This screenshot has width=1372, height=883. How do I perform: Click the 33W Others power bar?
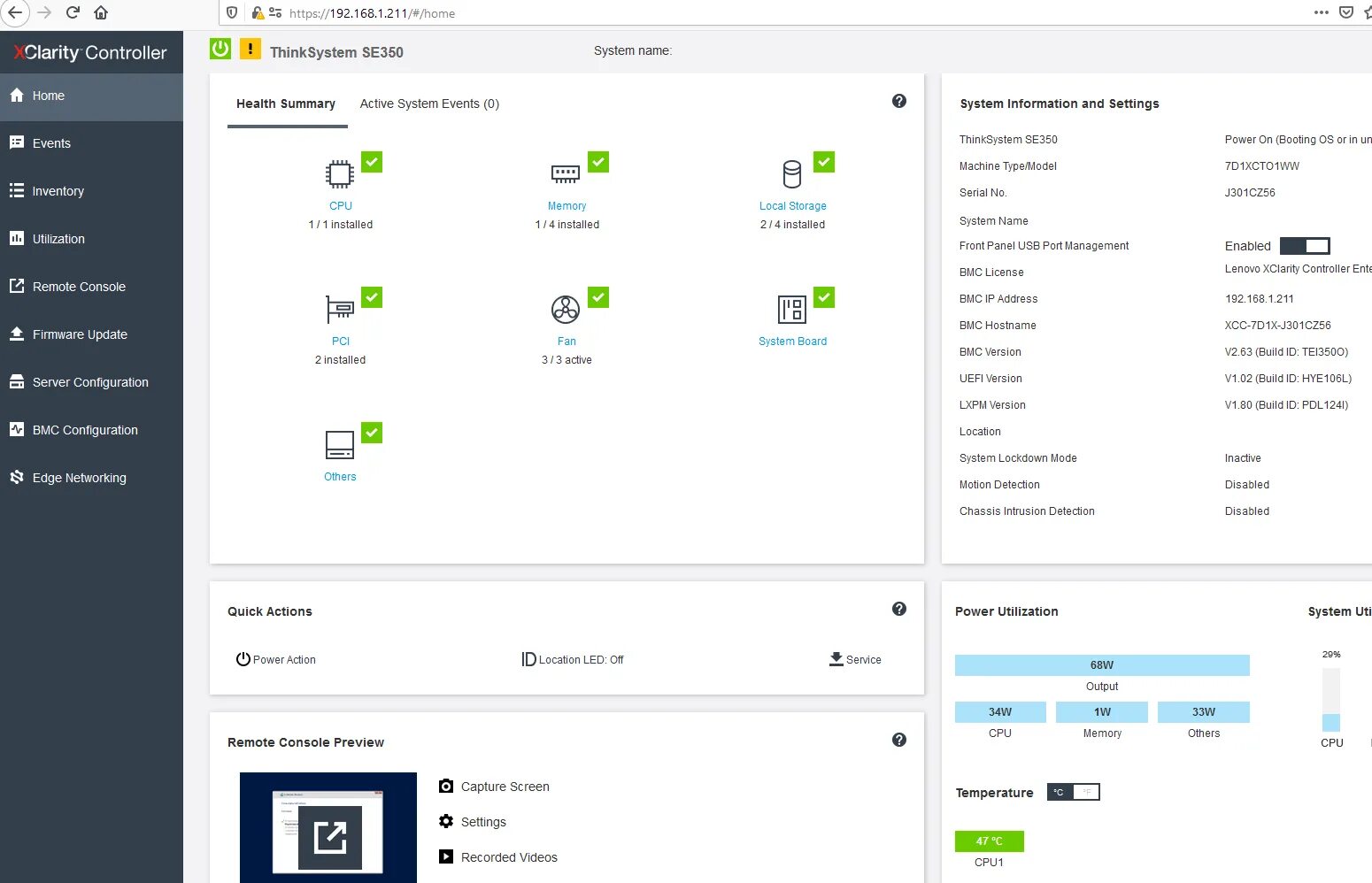1204,712
